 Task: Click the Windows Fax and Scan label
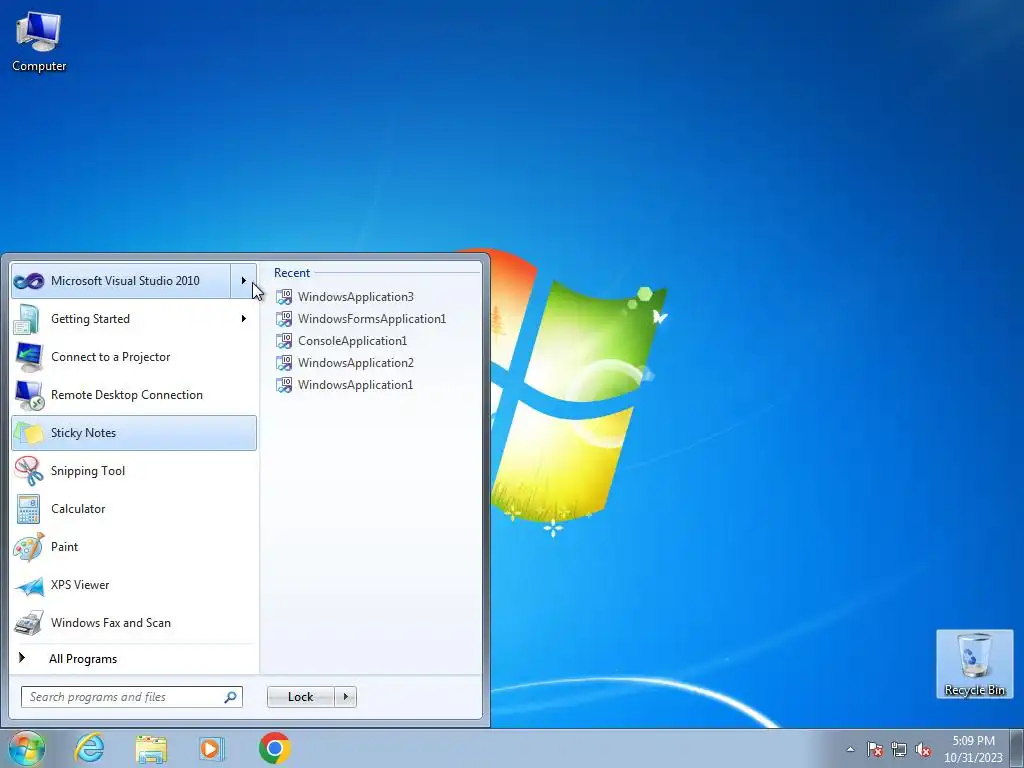(111, 623)
